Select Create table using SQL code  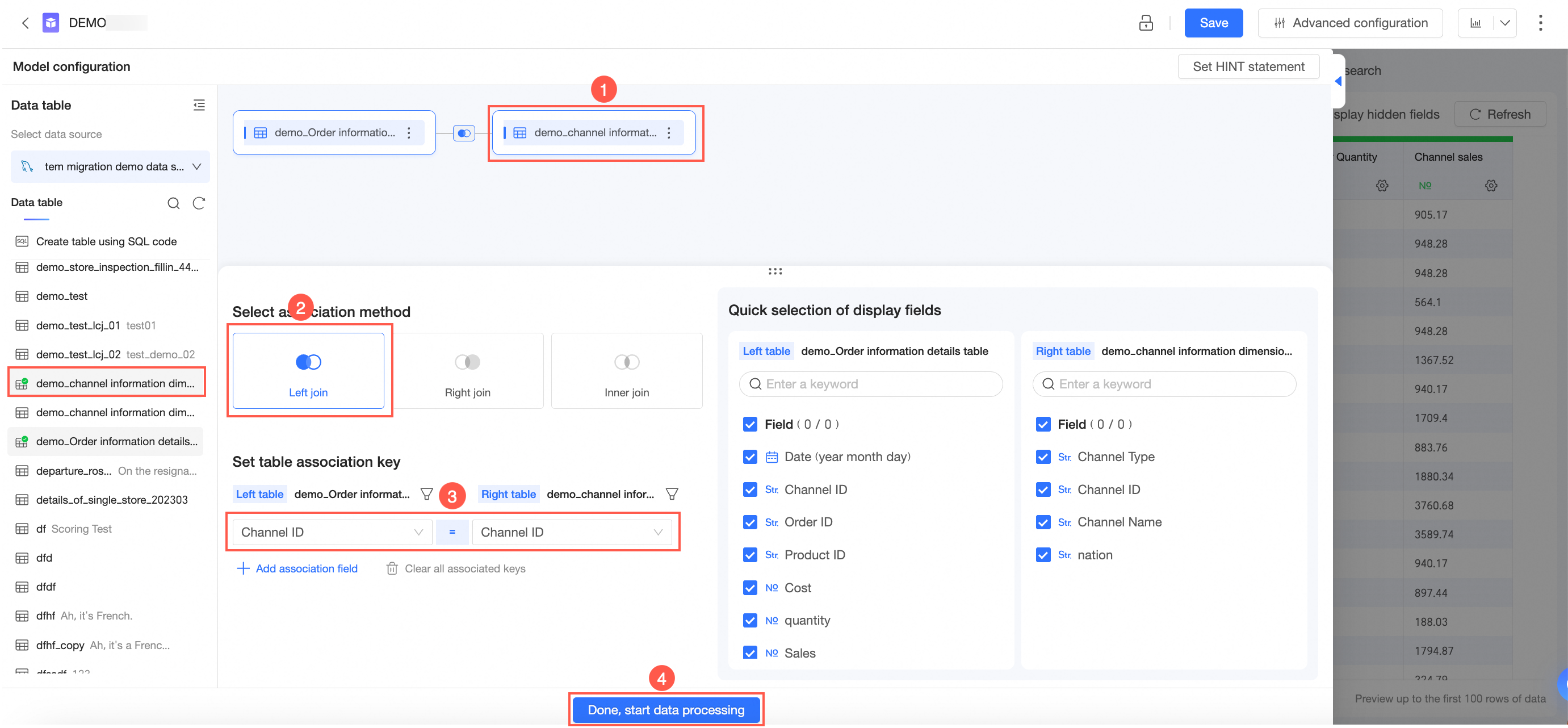(x=106, y=242)
